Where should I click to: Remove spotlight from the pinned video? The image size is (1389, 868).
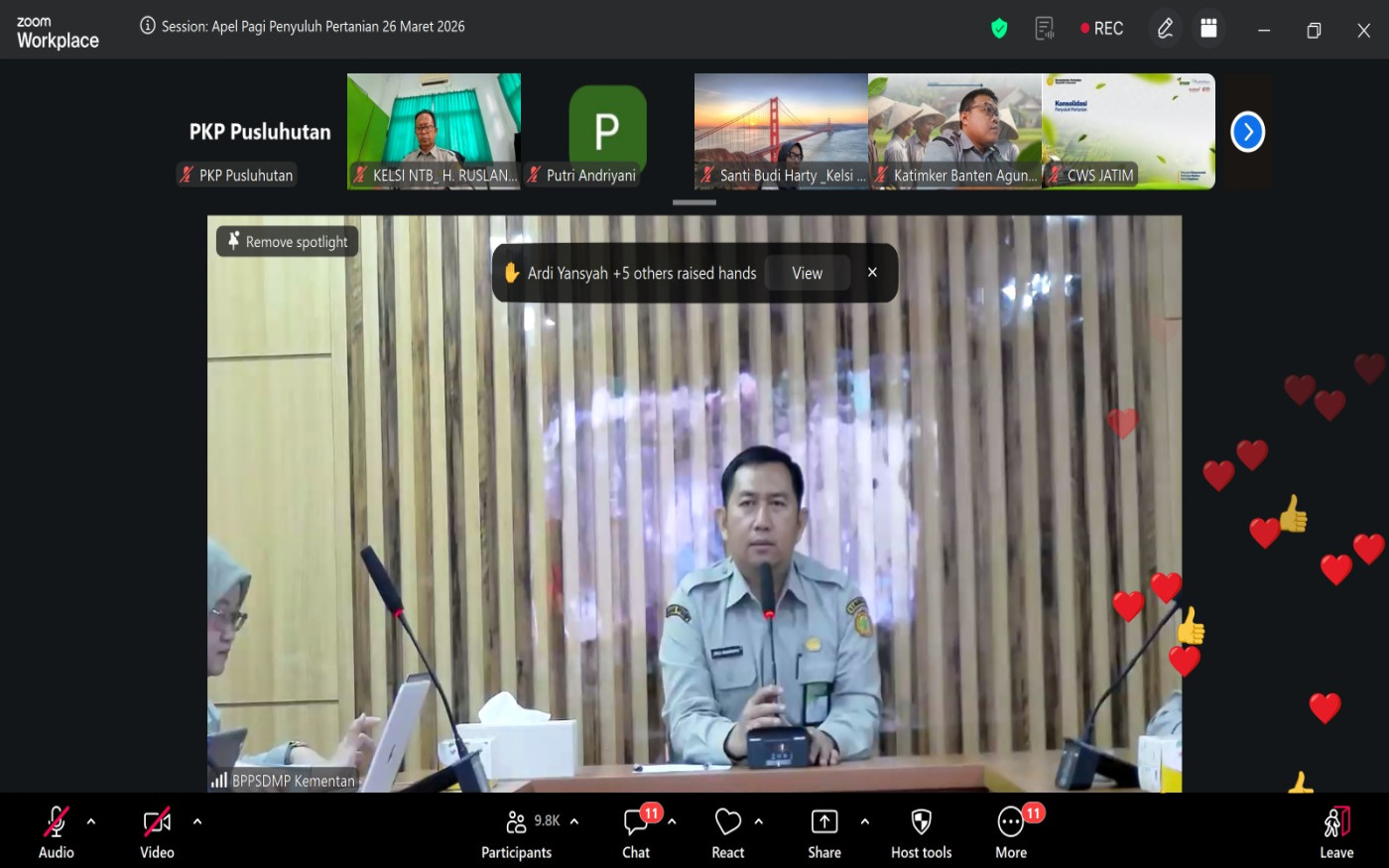point(287,241)
